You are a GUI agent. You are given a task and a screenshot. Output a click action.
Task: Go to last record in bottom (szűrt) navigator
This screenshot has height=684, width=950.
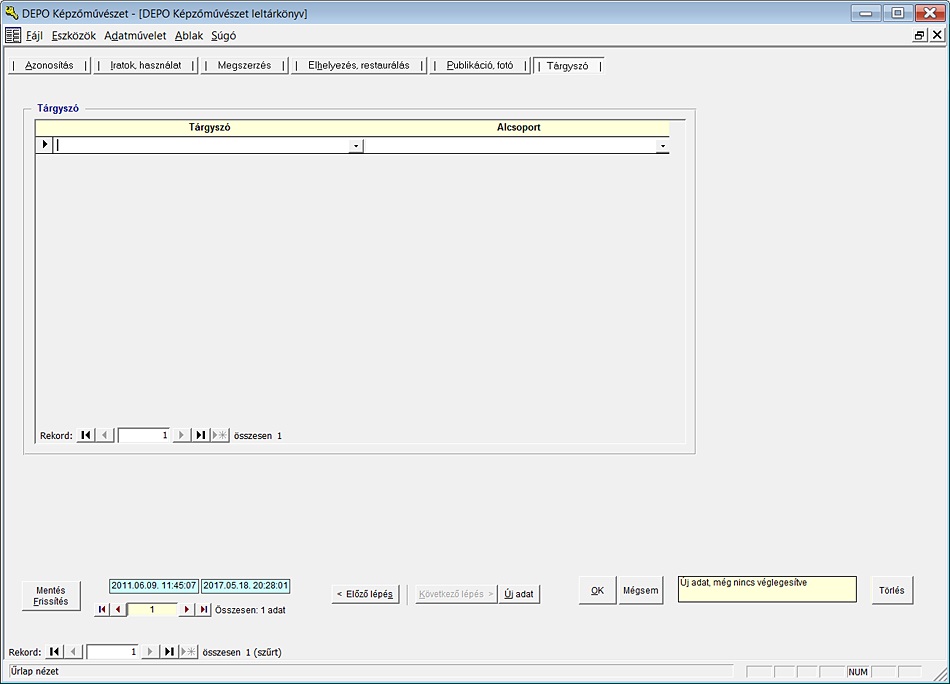(x=170, y=652)
